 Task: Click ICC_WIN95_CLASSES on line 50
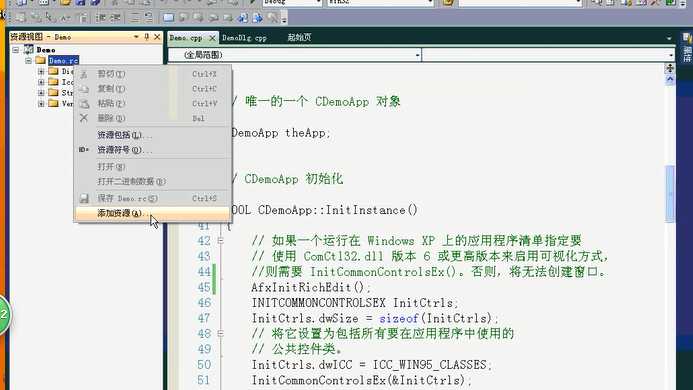pyautogui.click(x=430, y=365)
